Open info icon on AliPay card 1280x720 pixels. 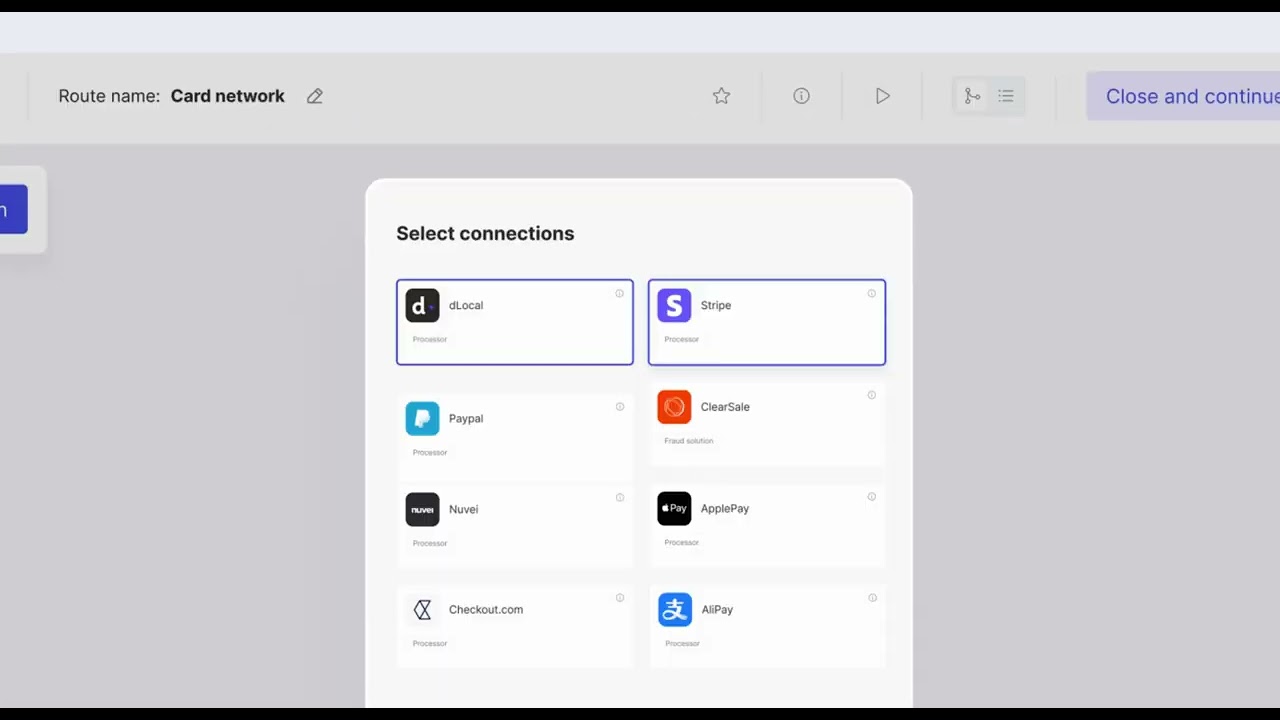pos(872,597)
